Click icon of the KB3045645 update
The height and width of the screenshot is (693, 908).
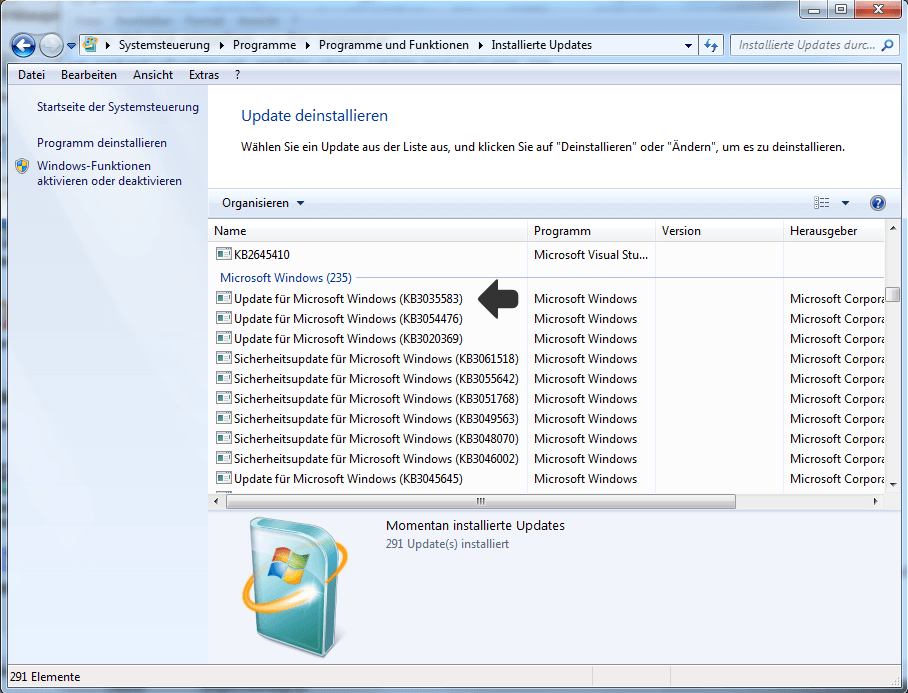(224, 478)
